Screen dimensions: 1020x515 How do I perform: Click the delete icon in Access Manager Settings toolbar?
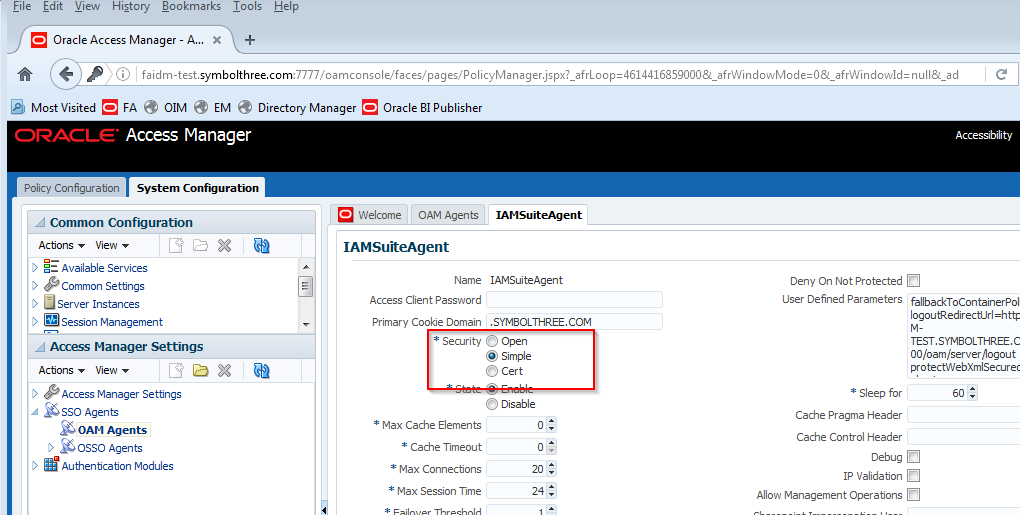224,370
